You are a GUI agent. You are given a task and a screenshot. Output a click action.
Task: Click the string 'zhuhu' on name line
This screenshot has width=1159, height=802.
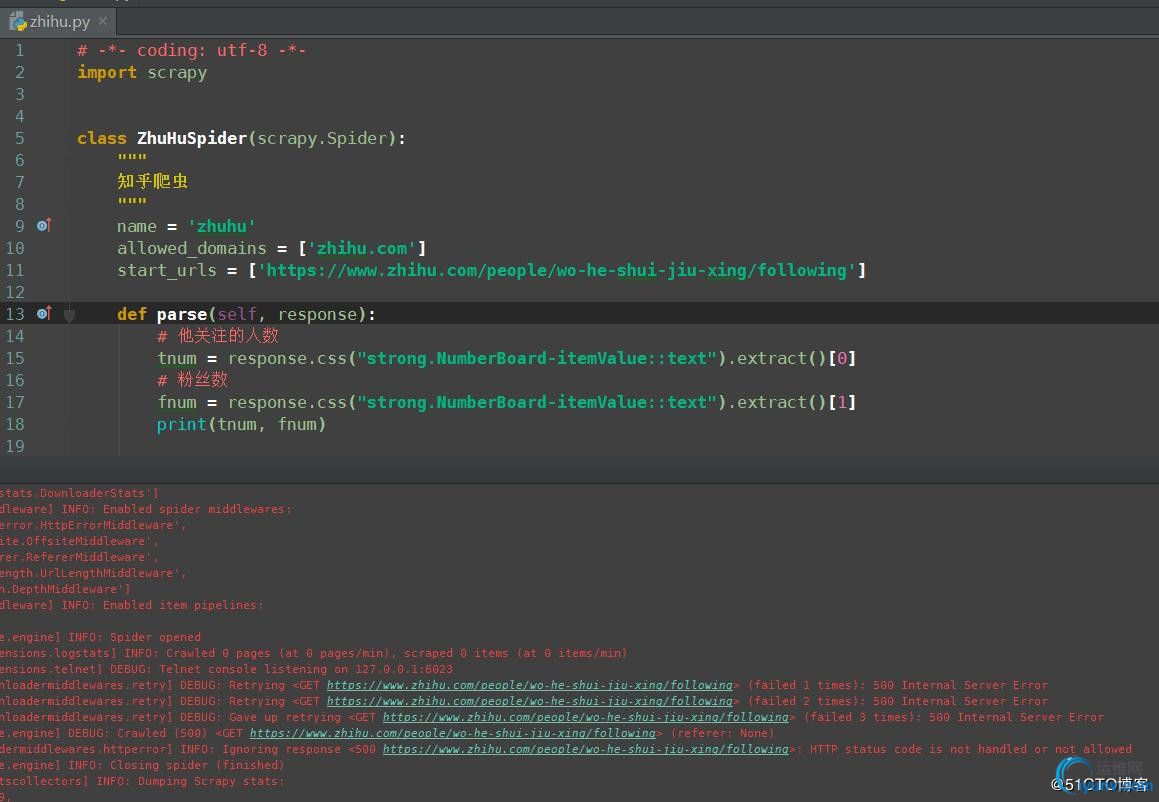coord(222,226)
